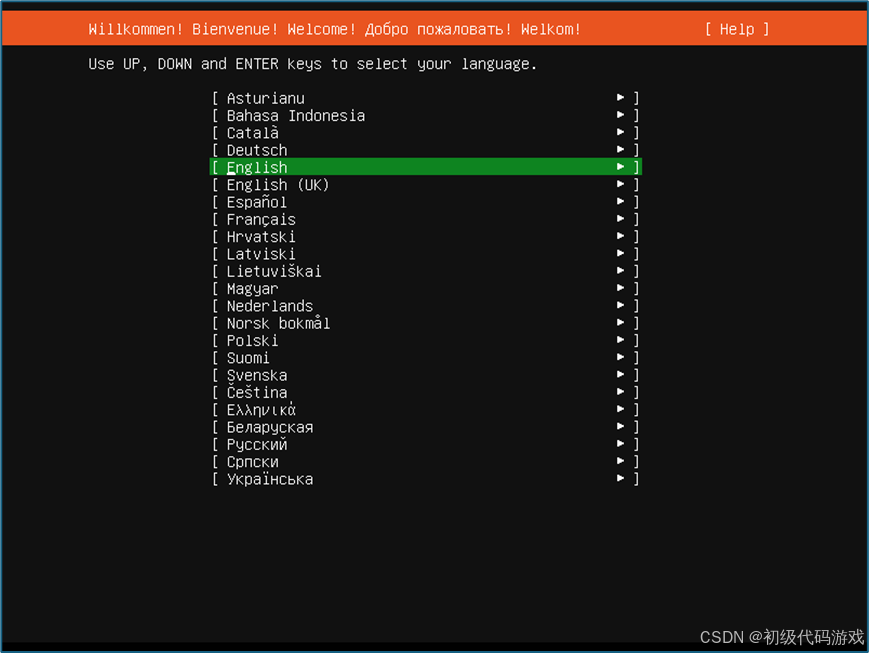The height and width of the screenshot is (653, 869).
Task: Click the arrow beside Français
Action: (620, 218)
